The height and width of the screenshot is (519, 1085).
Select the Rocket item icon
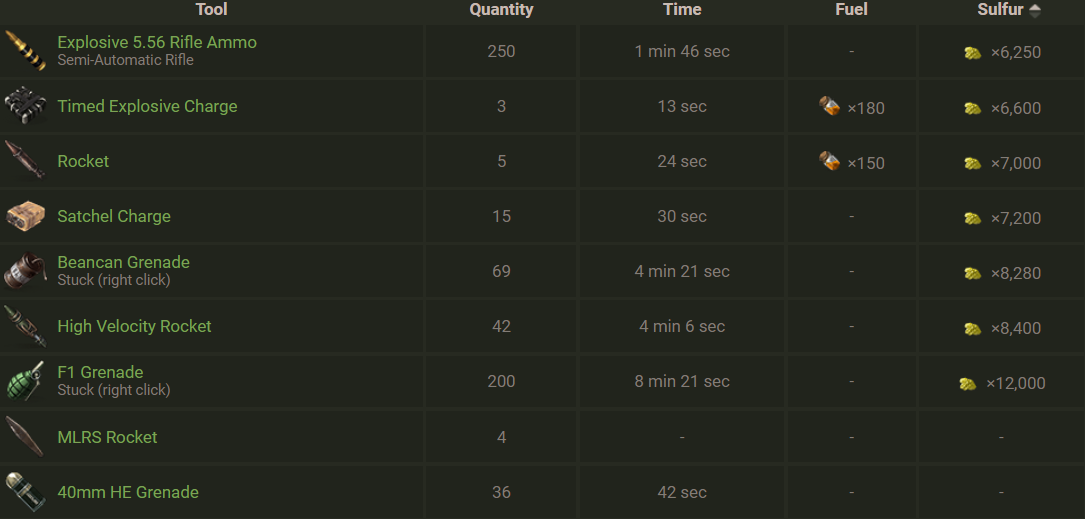(25, 161)
